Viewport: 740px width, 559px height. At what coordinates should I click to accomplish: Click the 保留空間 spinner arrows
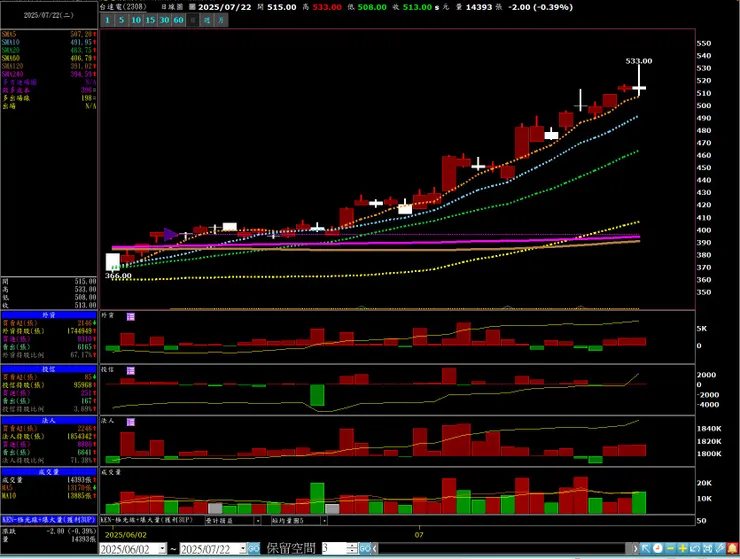pyautogui.click(x=352, y=549)
